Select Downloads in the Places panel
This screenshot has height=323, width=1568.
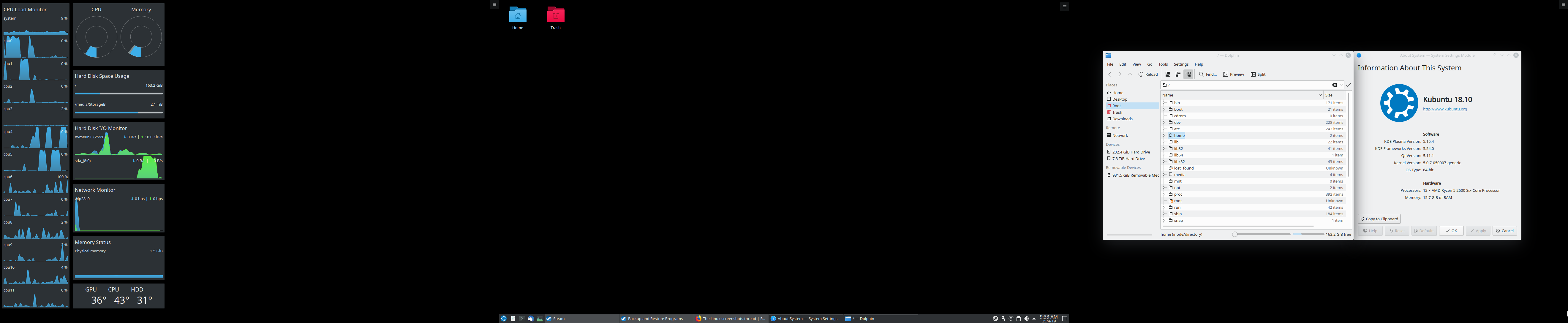coord(1132,119)
